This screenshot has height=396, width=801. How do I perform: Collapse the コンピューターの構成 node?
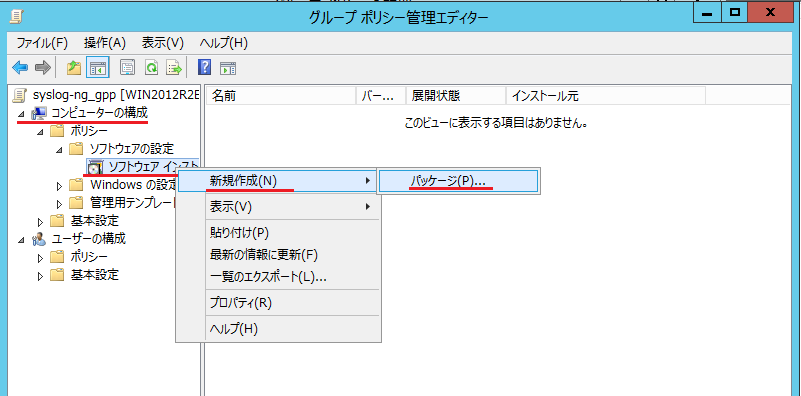tap(21, 114)
